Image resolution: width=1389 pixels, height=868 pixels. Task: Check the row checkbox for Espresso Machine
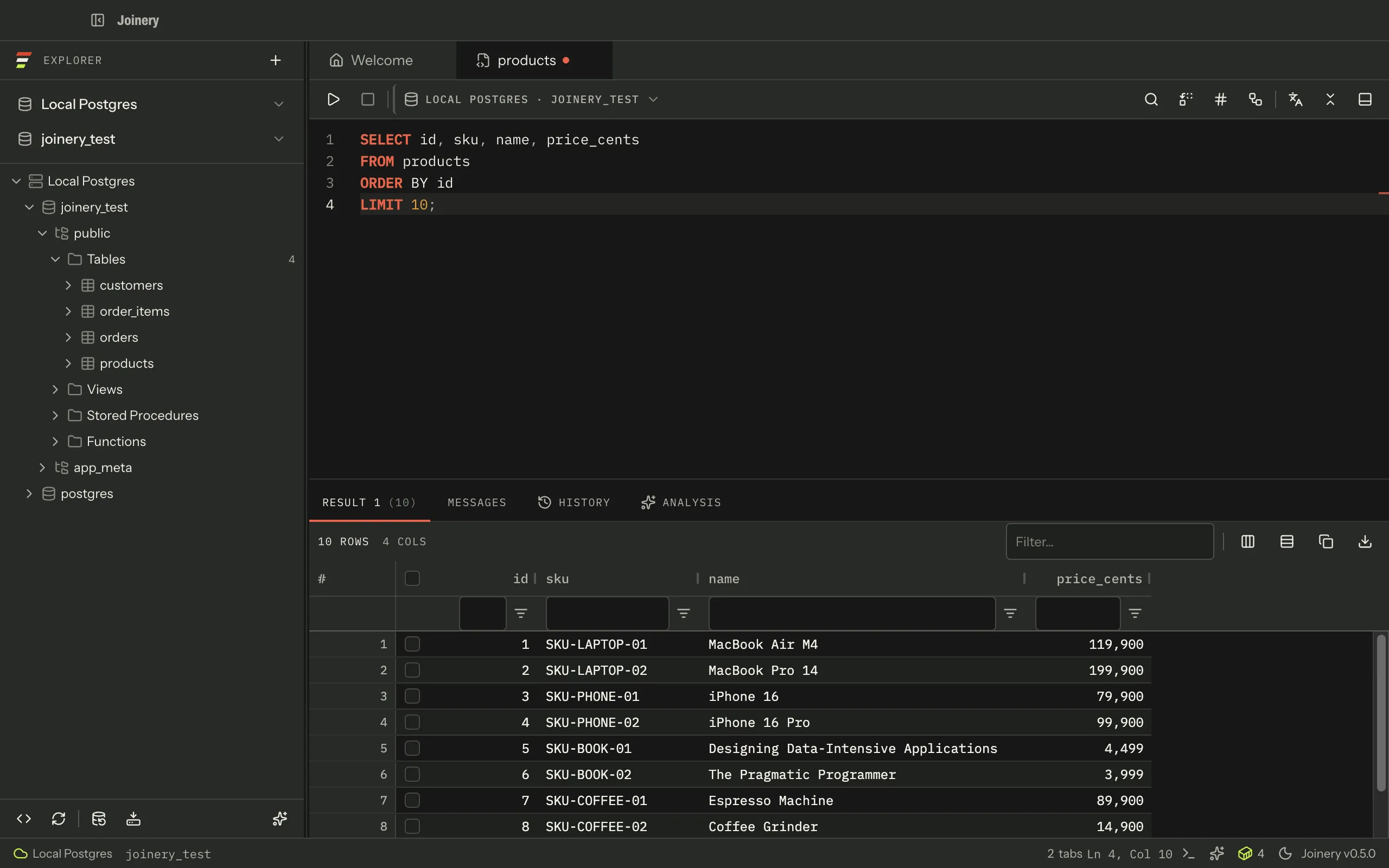click(x=412, y=800)
